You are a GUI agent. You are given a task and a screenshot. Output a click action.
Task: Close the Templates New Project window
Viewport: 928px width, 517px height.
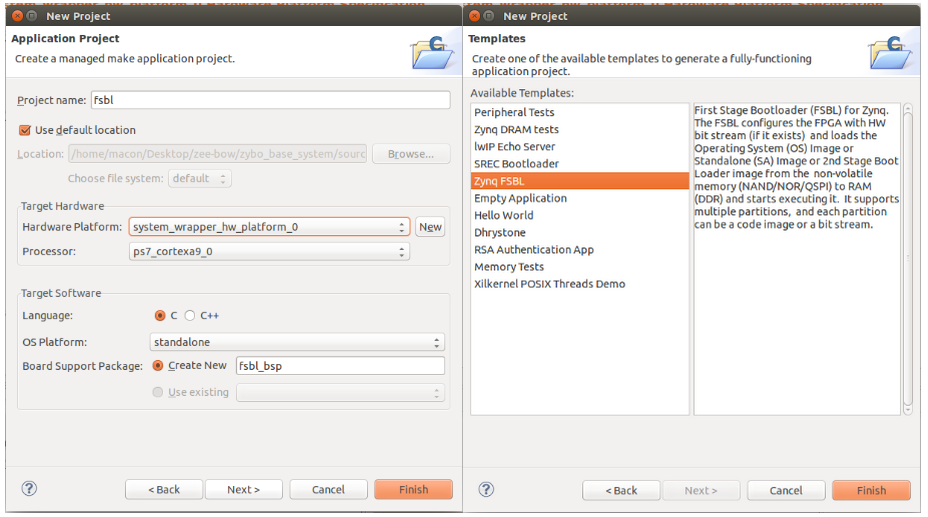pyautogui.click(x=475, y=16)
